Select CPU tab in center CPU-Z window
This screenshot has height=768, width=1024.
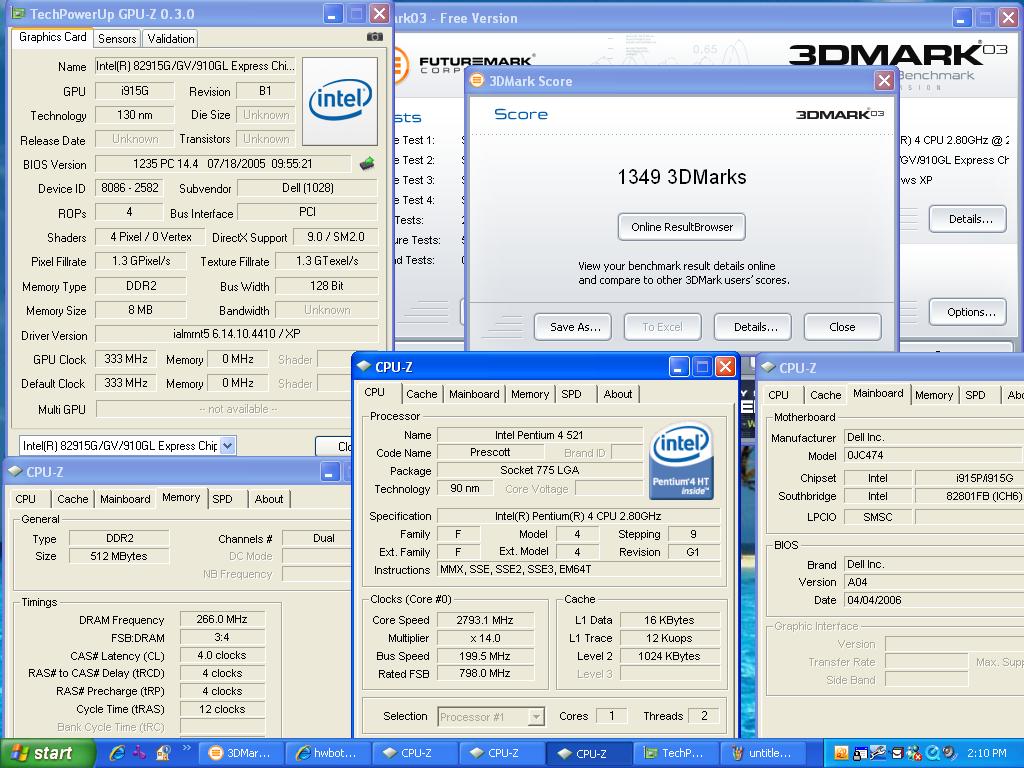[x=374, y=392]
